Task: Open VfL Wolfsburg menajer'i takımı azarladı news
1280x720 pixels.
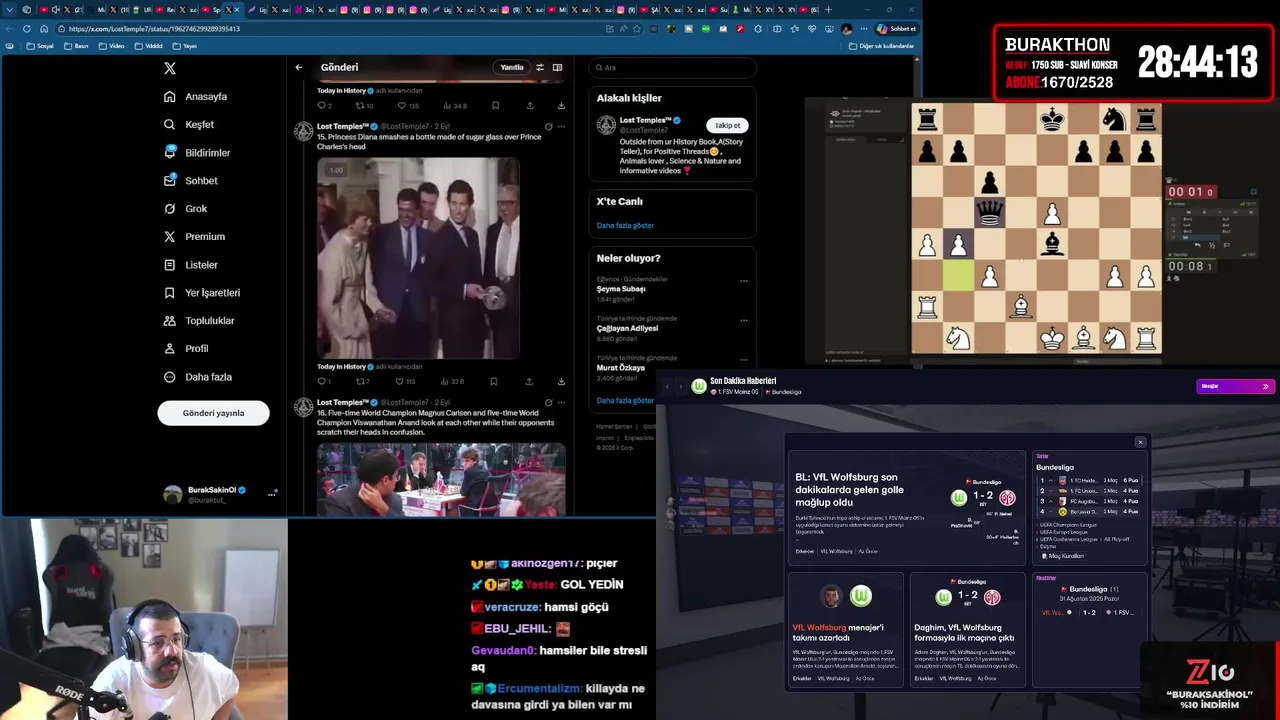Action: 846,631
